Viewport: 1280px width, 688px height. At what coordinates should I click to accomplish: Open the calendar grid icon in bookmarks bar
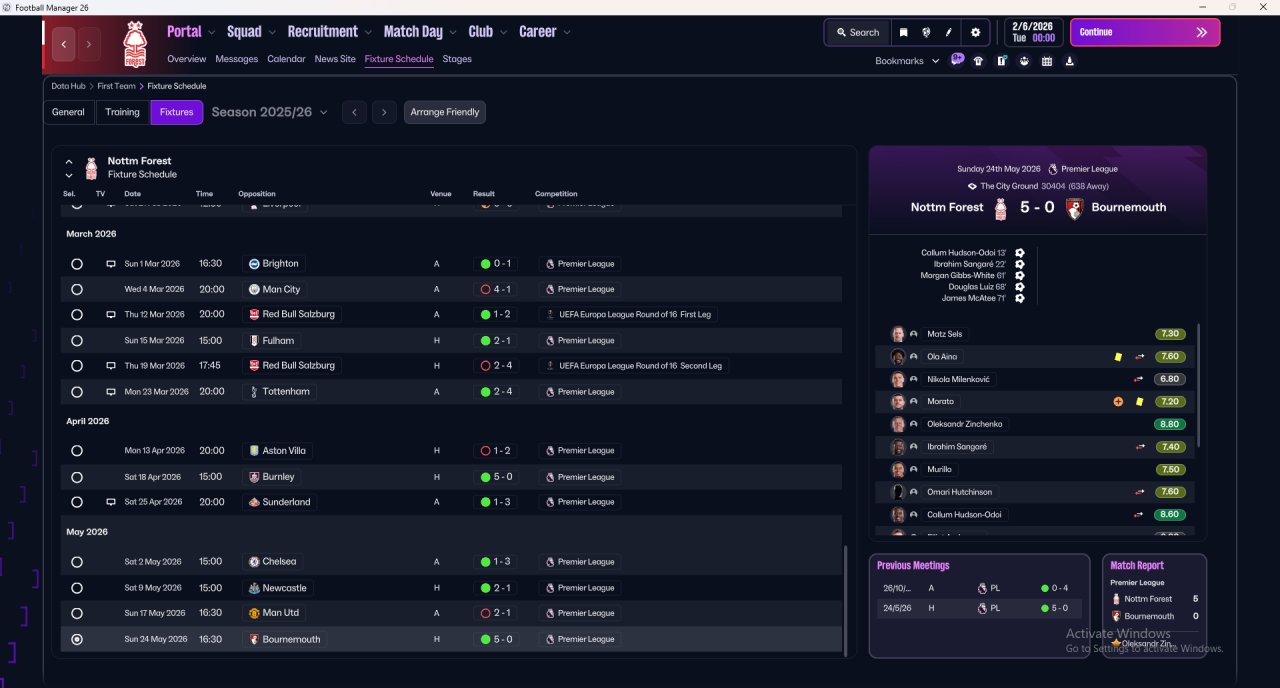pyautogui.click(x=1047, y=61)
